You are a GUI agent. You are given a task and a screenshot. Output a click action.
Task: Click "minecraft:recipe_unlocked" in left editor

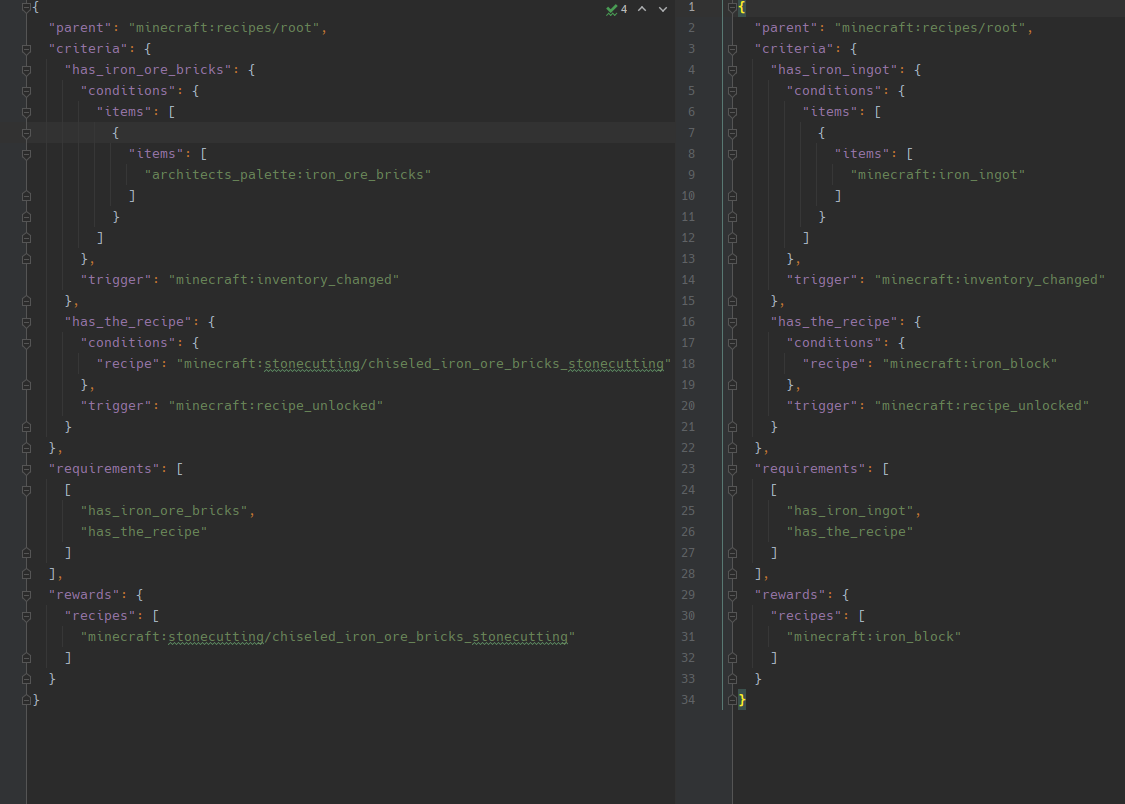pyautogui.click(x=276, y=406)
